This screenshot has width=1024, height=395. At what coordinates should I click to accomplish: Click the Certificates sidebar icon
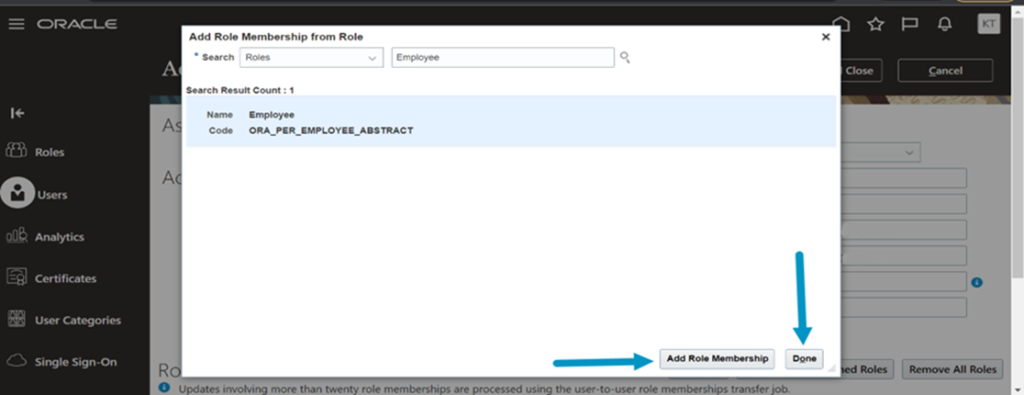pos(16,277)
